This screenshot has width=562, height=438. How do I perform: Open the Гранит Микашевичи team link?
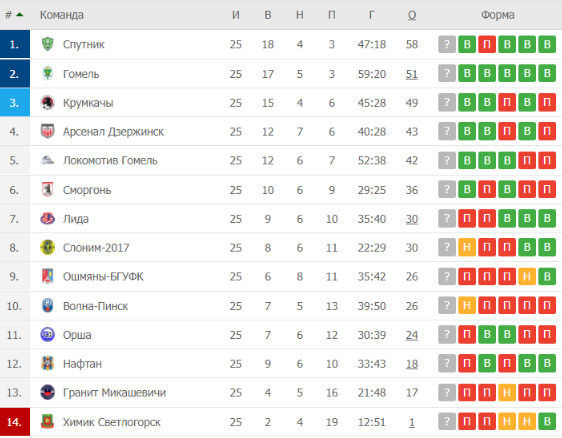pyautogui.click(x=114, y=393)
